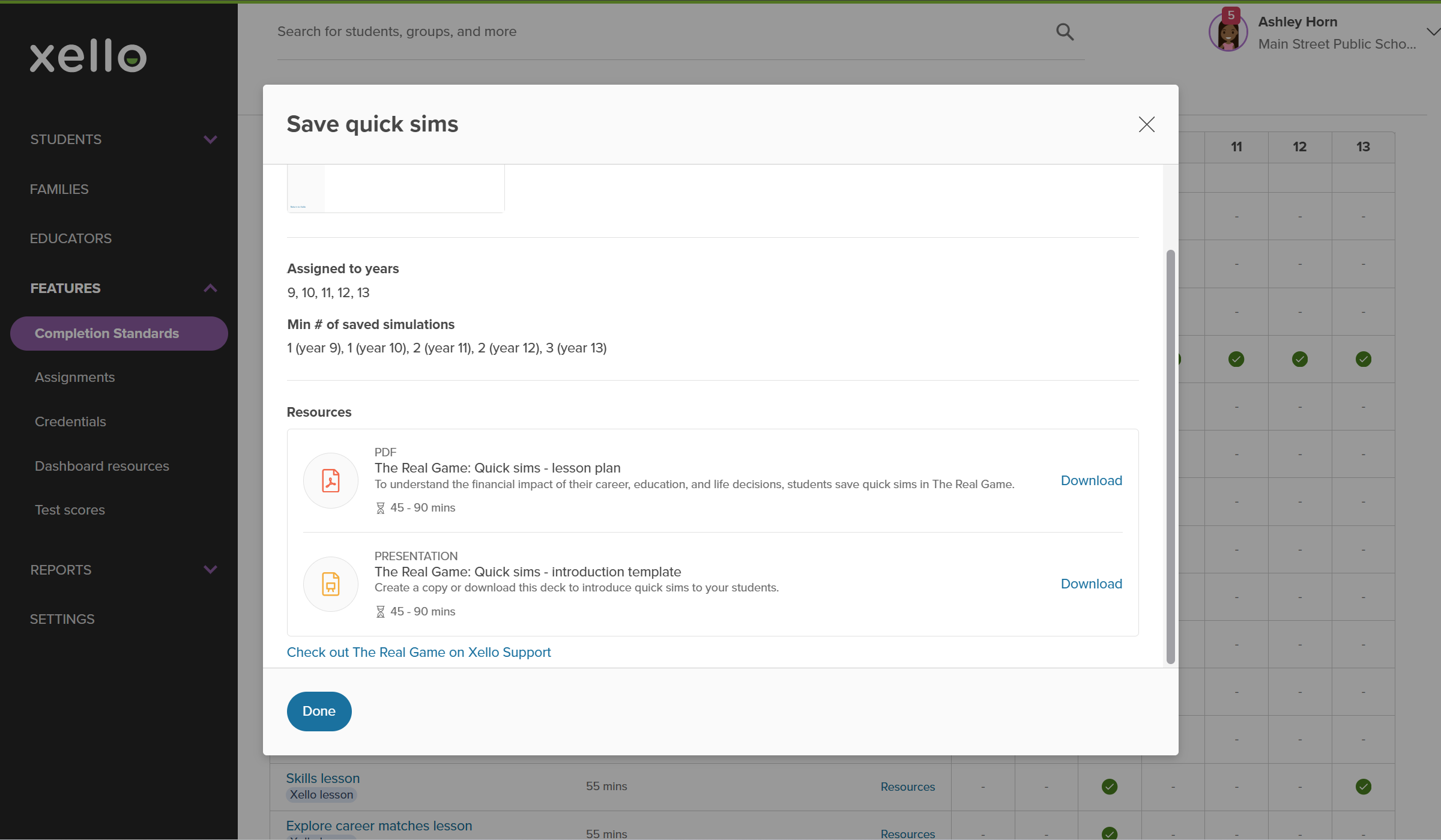This screenshot has height=840, width=1441.
Task: Click the search magnifier icon
Action: 1065,32
